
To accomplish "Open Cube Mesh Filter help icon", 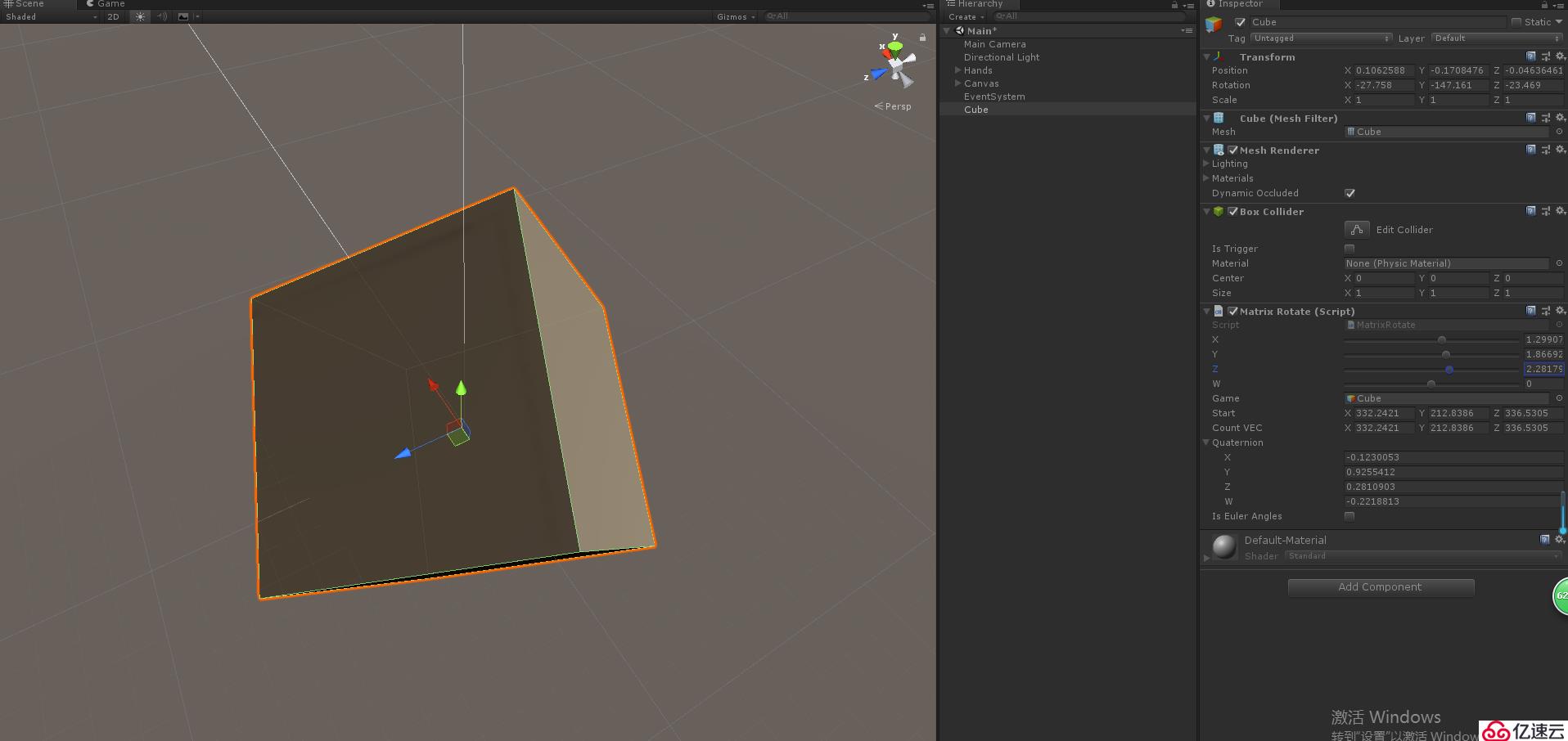I will point(1530,118).
